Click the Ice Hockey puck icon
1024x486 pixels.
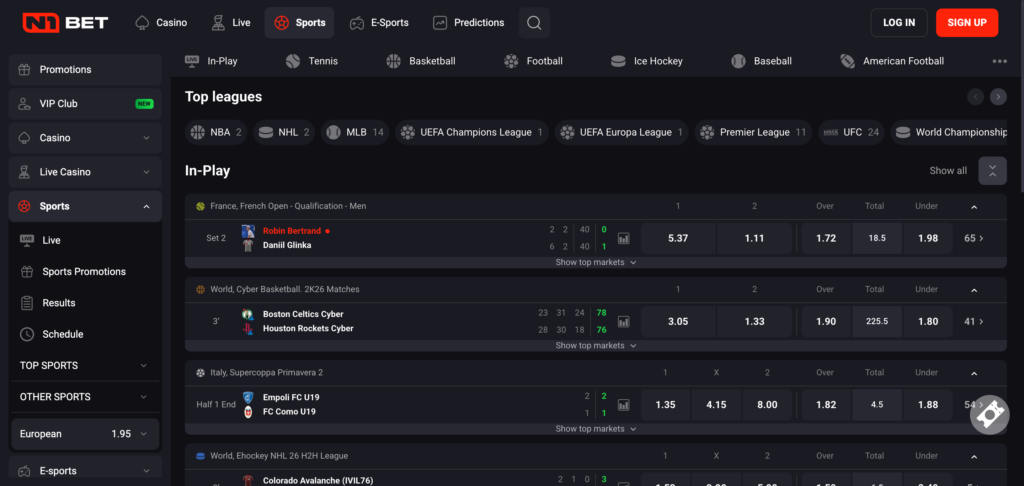click(618, 61)
